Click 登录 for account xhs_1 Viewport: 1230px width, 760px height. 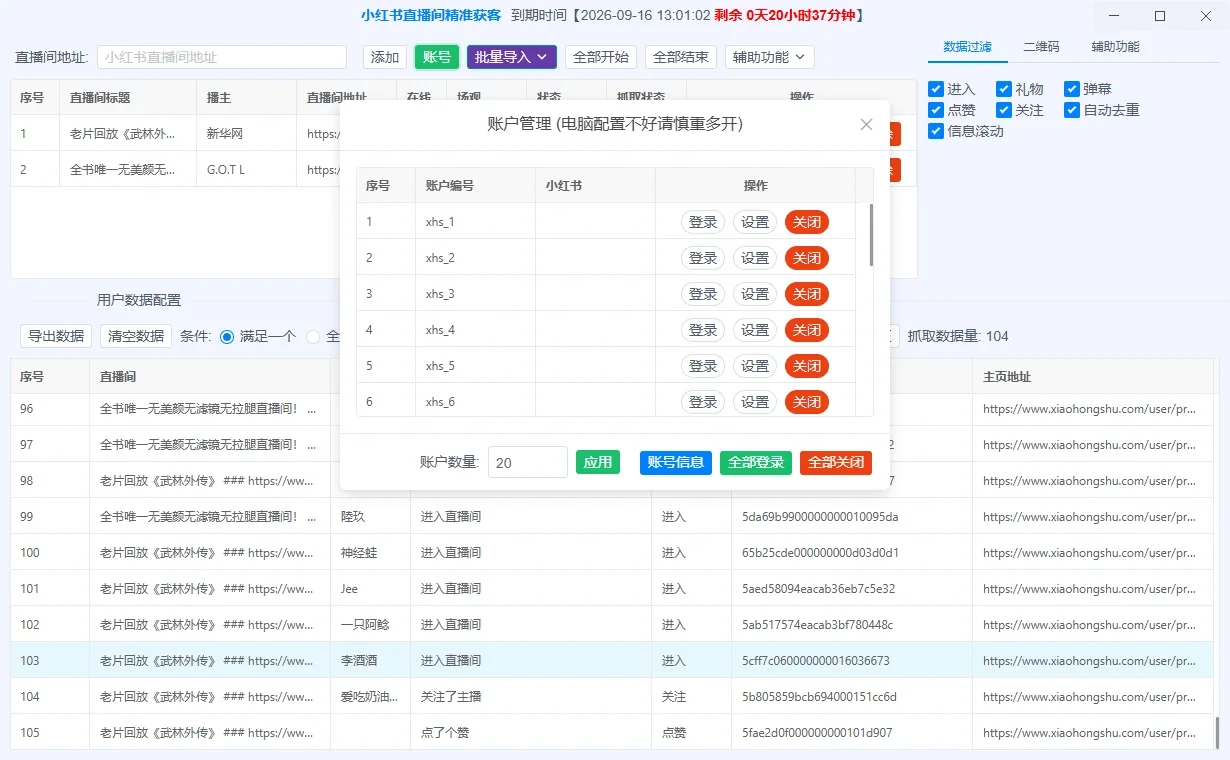pyautogui.click(x=703, y=222)
